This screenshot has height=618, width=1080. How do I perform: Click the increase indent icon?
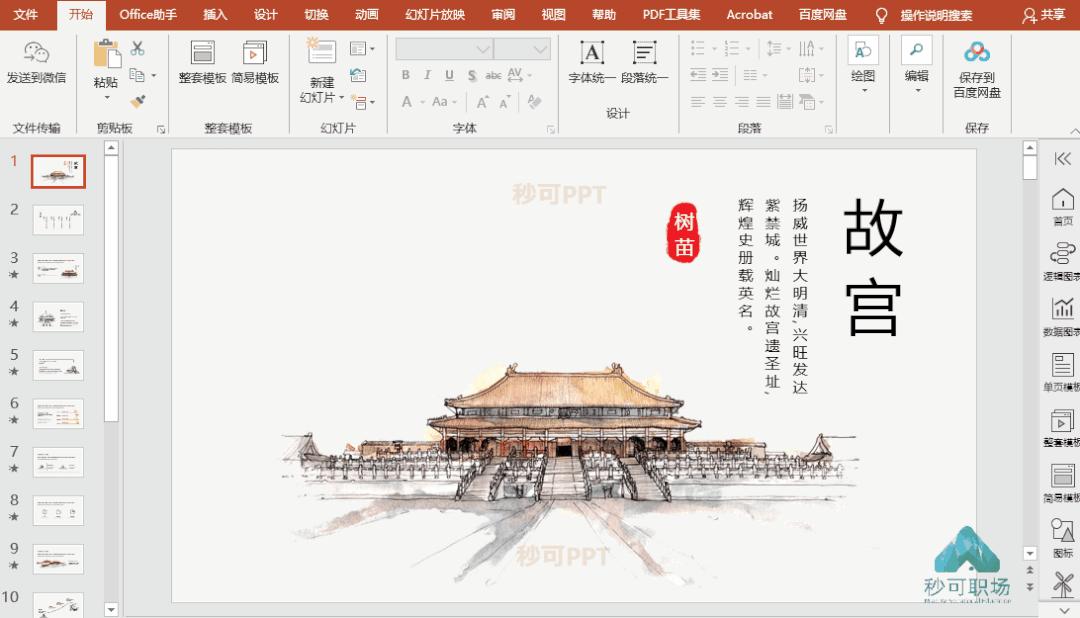click(x=720, y=75)
